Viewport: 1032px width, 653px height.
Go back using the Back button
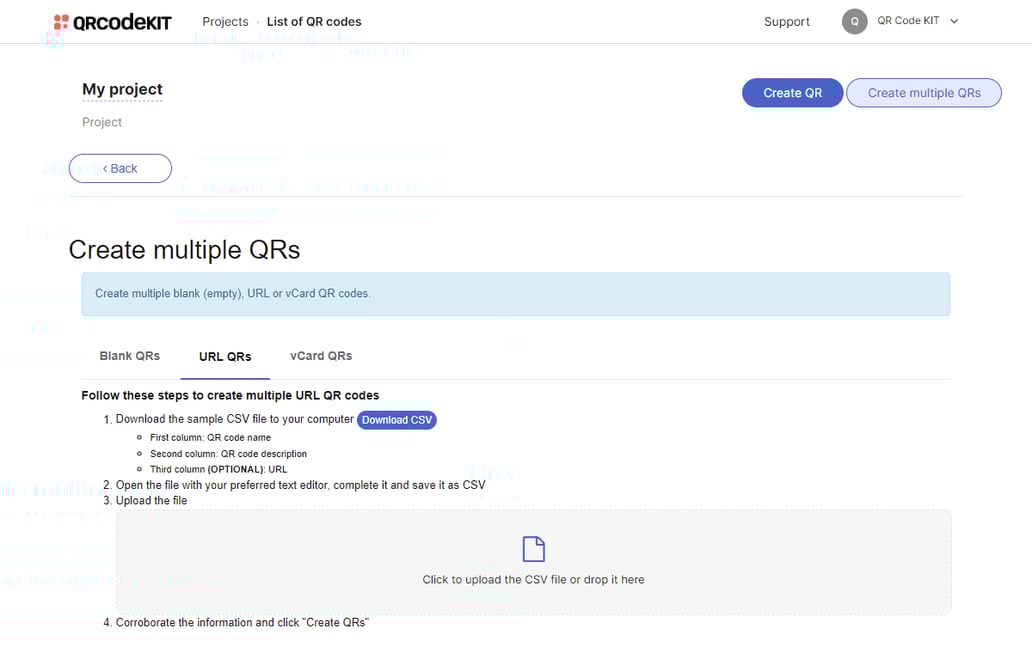point(120,169)
